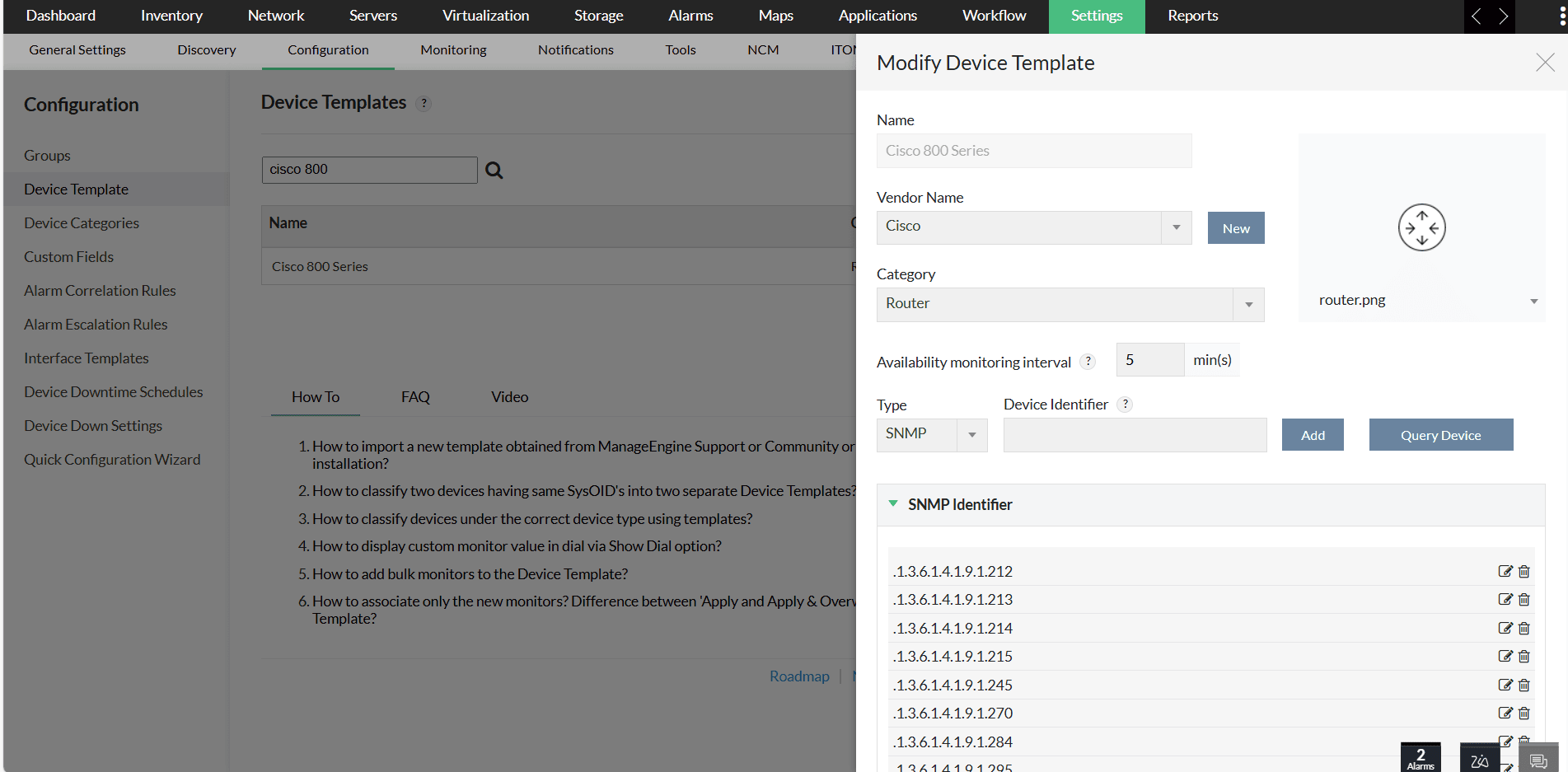Open the Servers menu
1568x772 pixels.
373,16
